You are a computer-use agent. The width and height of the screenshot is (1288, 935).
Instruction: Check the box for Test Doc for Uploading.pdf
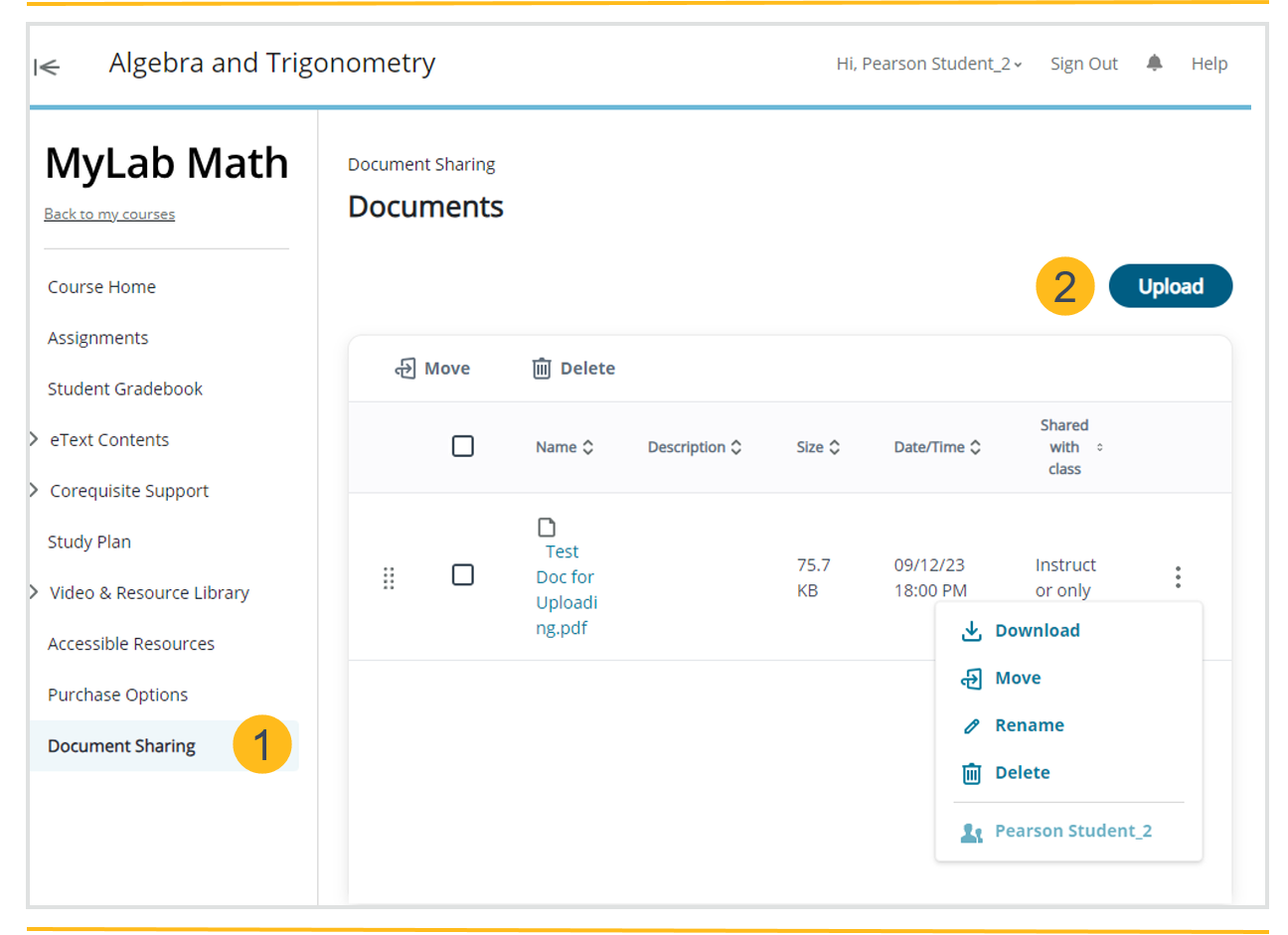(x=463, y=574)
